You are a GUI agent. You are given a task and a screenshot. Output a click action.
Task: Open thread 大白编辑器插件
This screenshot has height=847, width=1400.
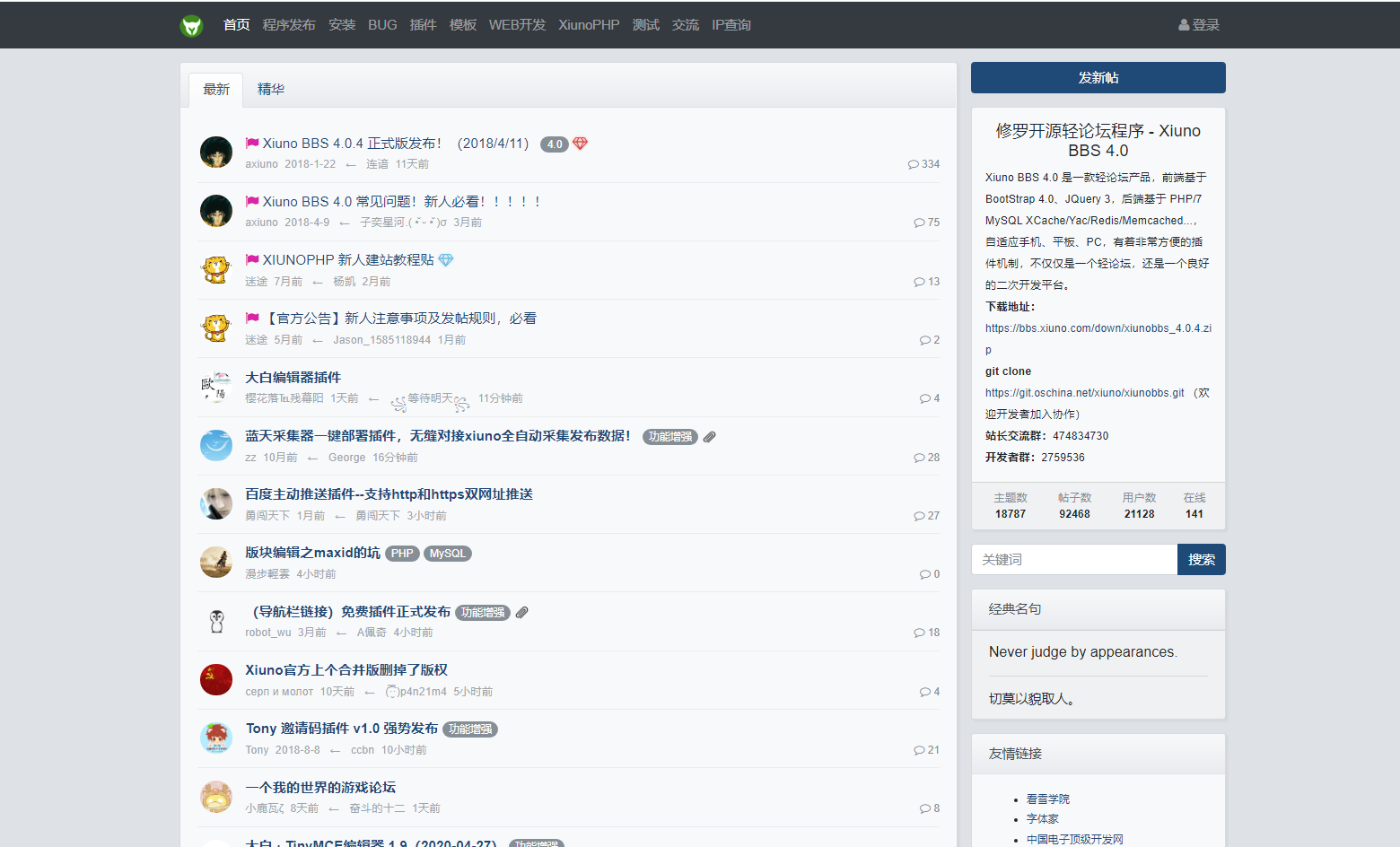pos(293,378)
